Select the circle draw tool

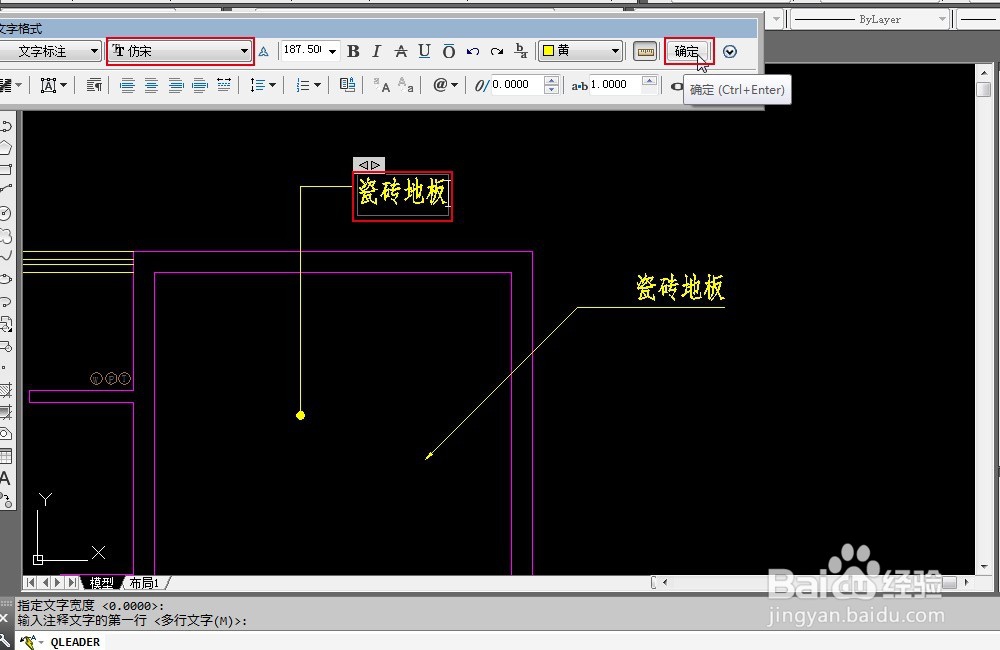6,213
